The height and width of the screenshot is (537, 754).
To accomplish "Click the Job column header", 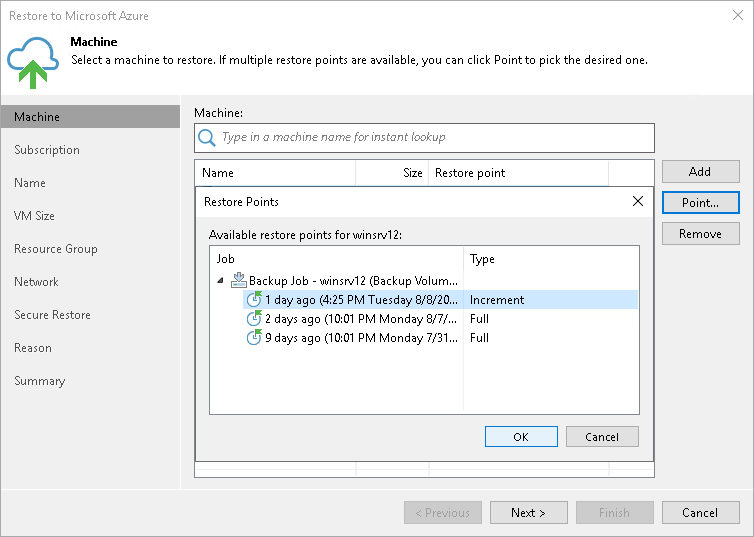I will 337,259.
